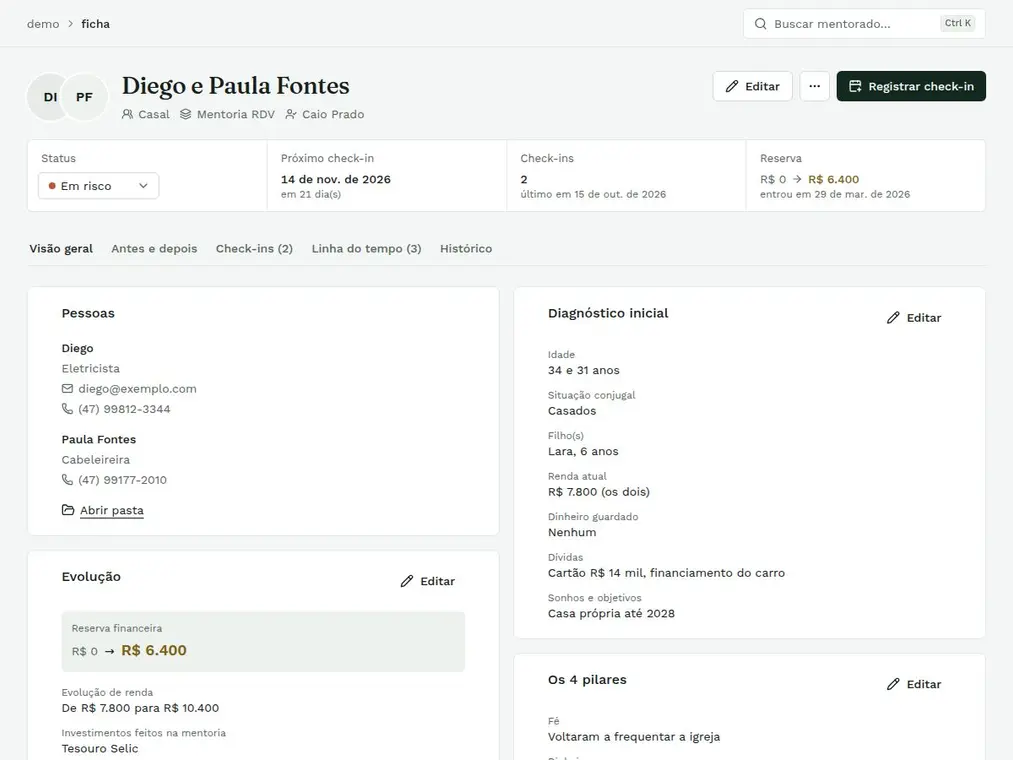The width and height of the screenshot is (1013, 760).
Task: Click 'Casa própria até 2028' text
Action: (611, 614)
